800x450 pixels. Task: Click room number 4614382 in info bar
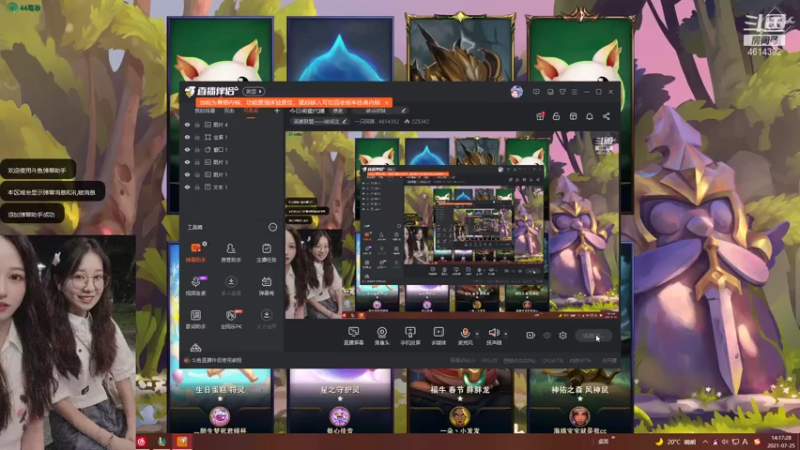(388, 121)
